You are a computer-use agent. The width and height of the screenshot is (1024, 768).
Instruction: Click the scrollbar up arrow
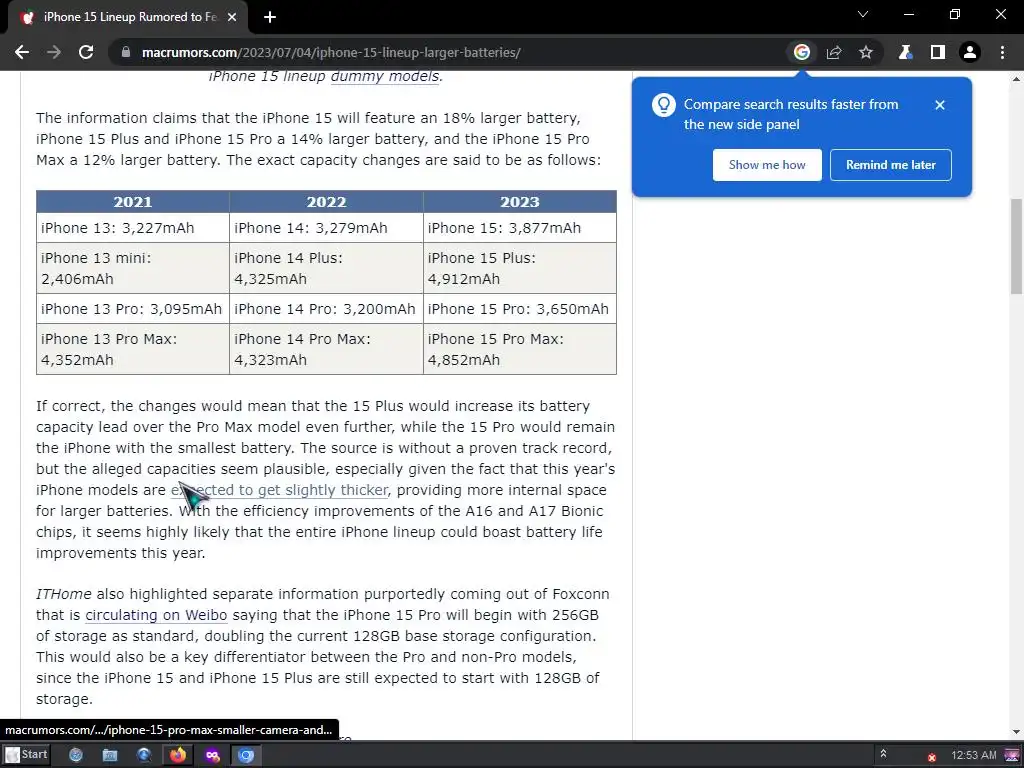[1016, 79]
